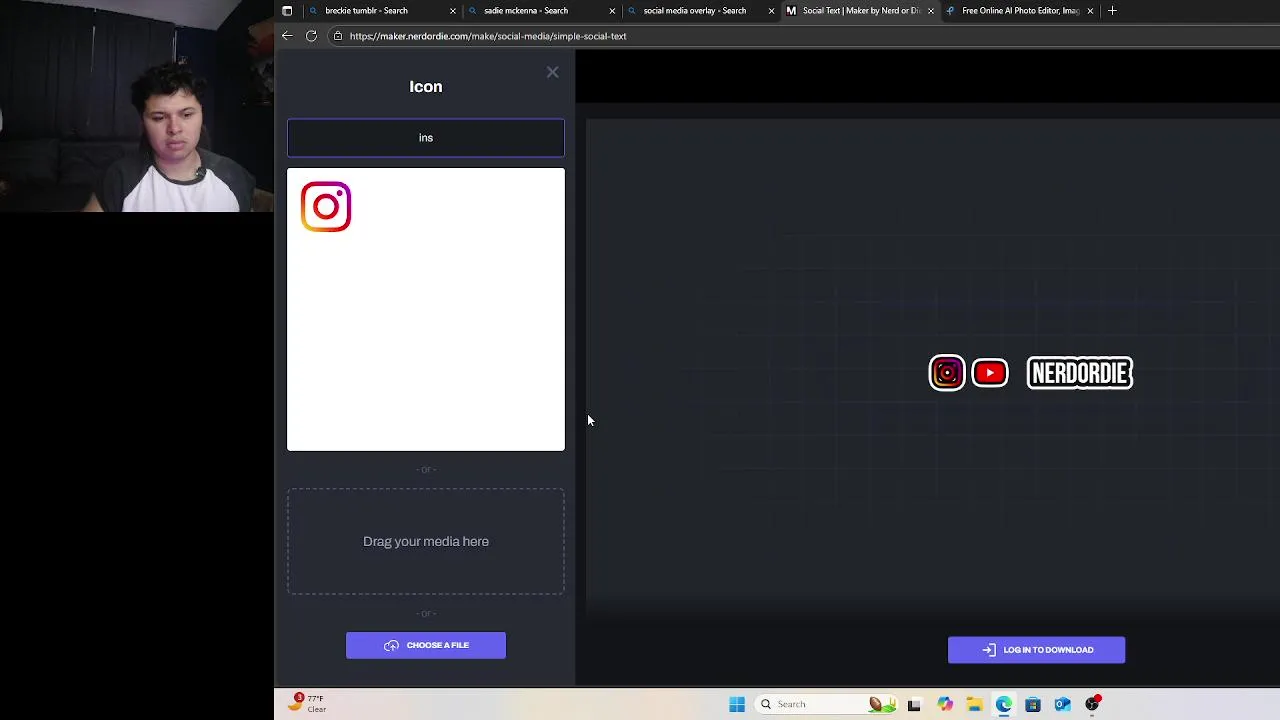Close the 'breckie tumblr - Search' tab

coord(453,11)
